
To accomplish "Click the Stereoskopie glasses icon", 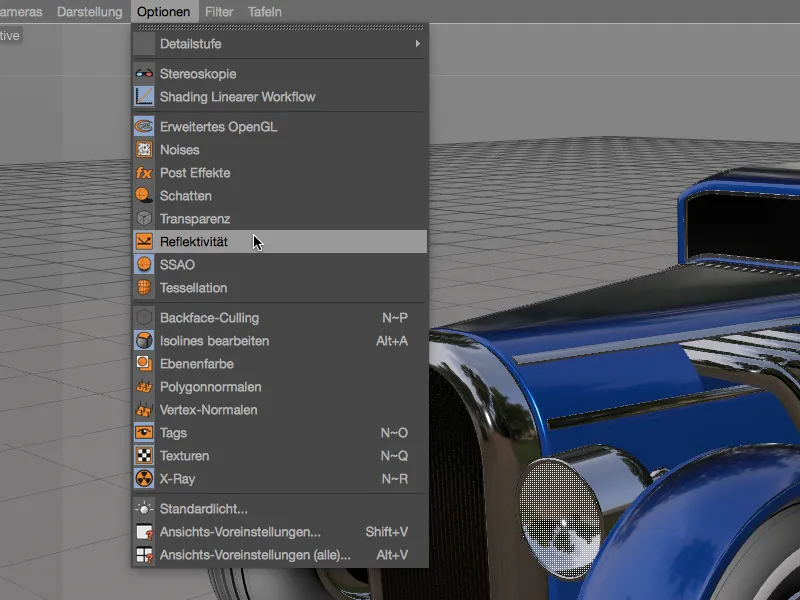I will 144,74.
